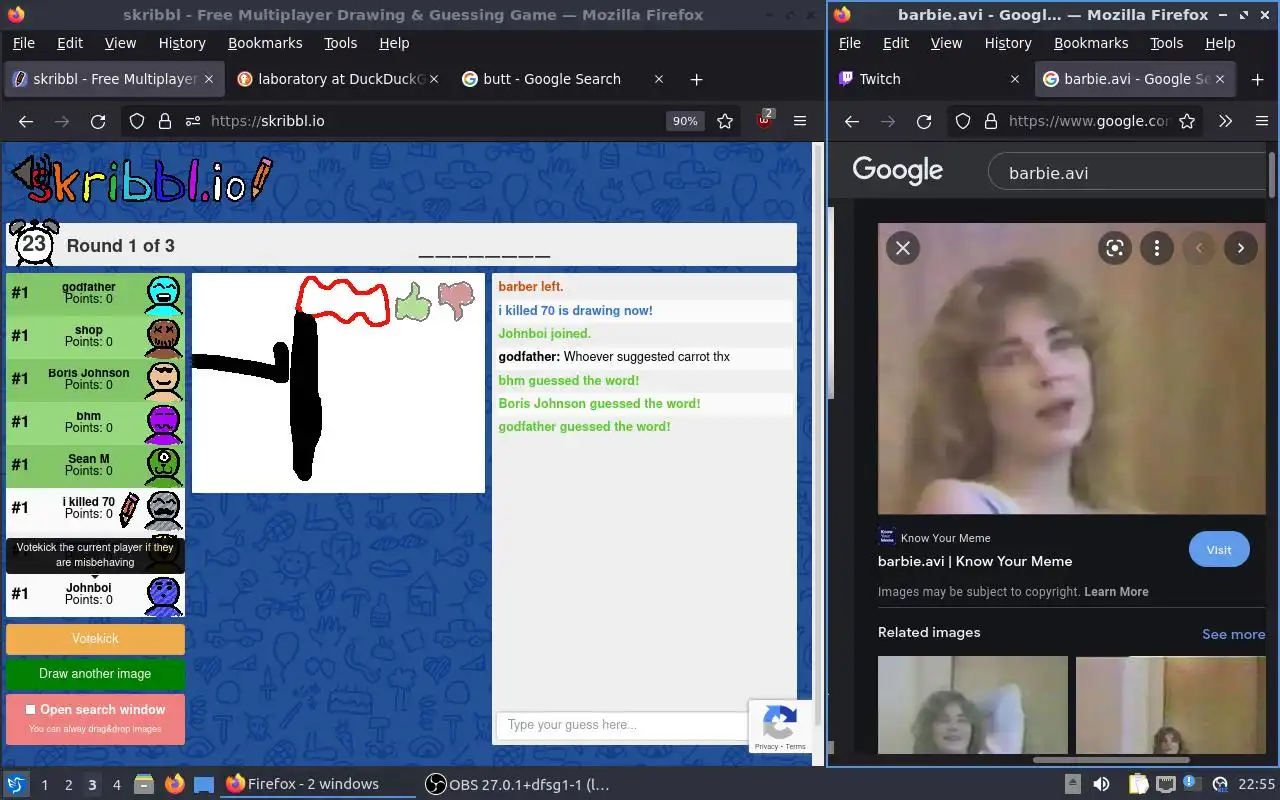Open Bookmarks menu in Google window
Image resolution: width=1280 pixels, height=800 pixels.
1091,43
